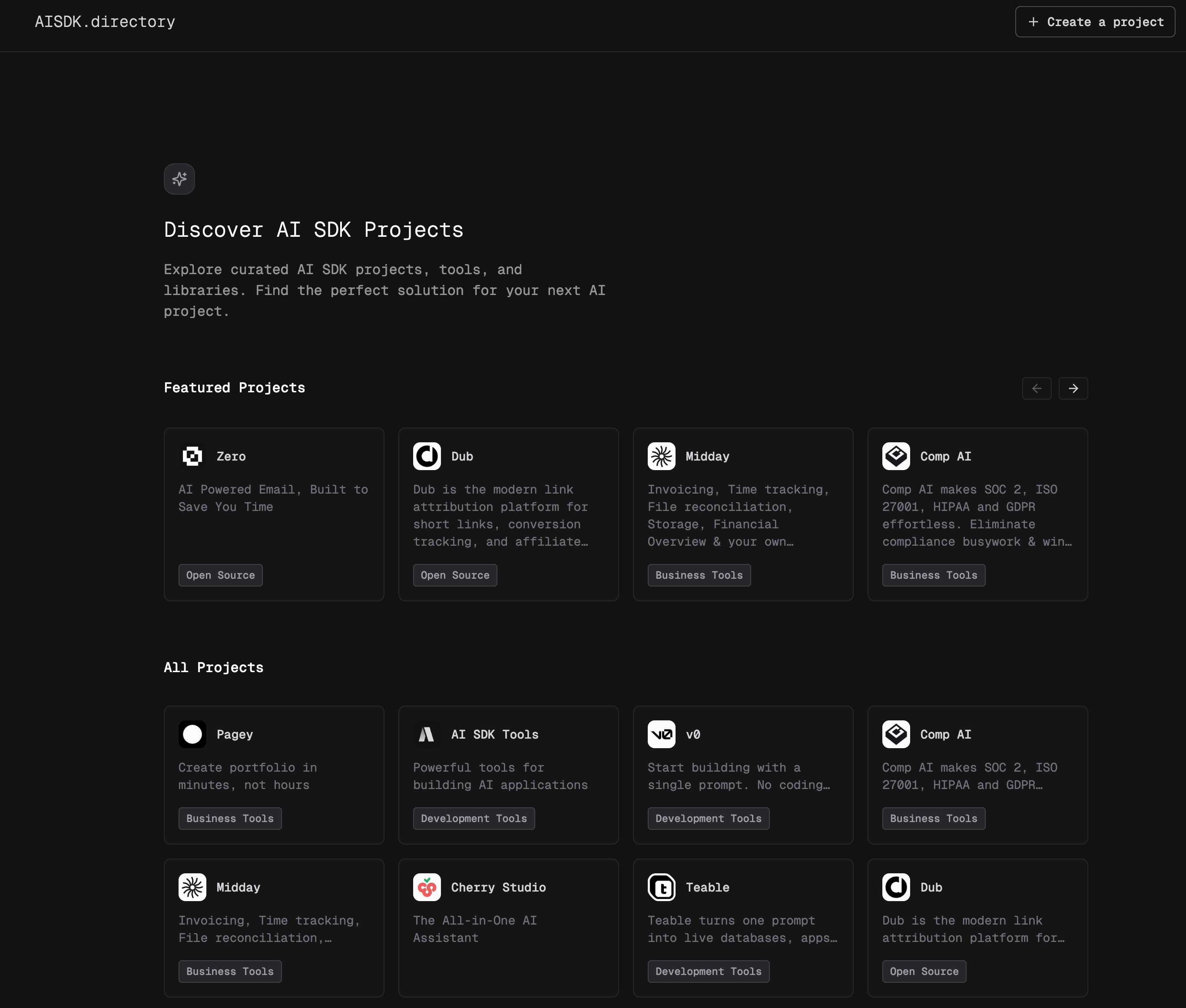Click the Dub logo in Featured Projects
The width and height of the screenshot is (1186, 1008).
(427, 456)
